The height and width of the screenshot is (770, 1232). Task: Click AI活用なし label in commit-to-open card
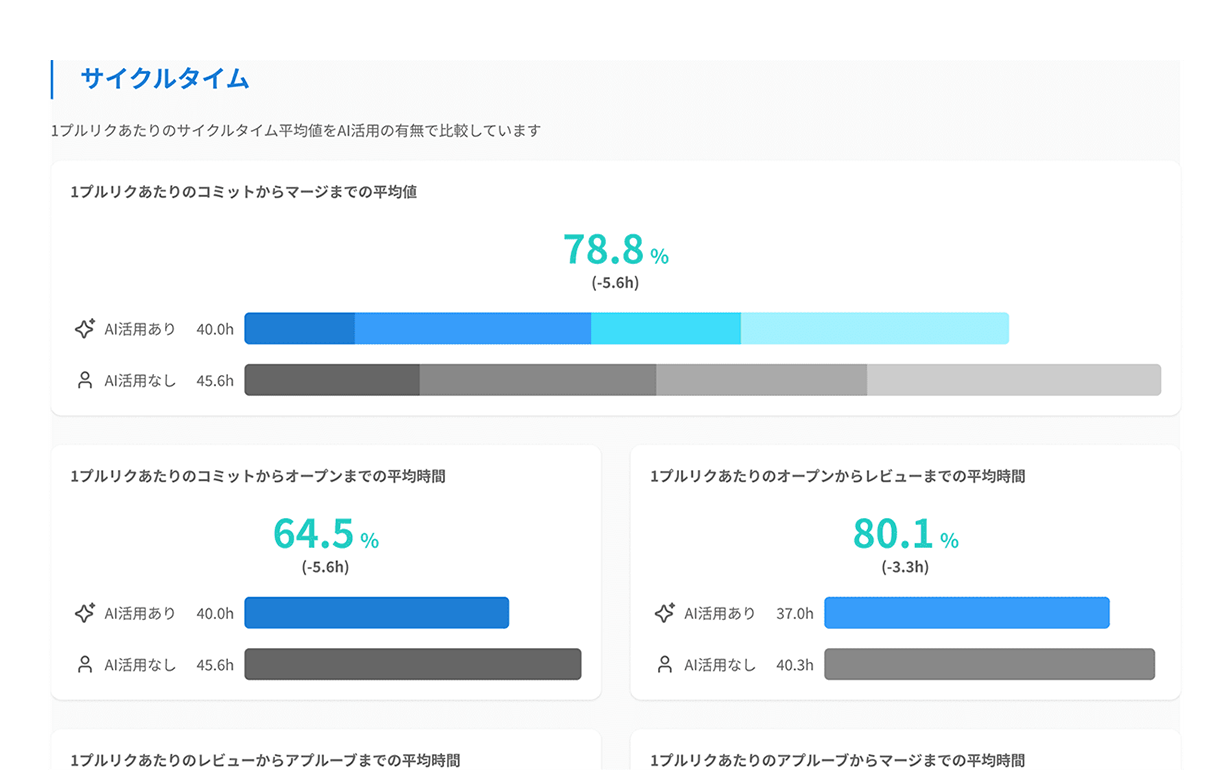click(x=140, y=665)
